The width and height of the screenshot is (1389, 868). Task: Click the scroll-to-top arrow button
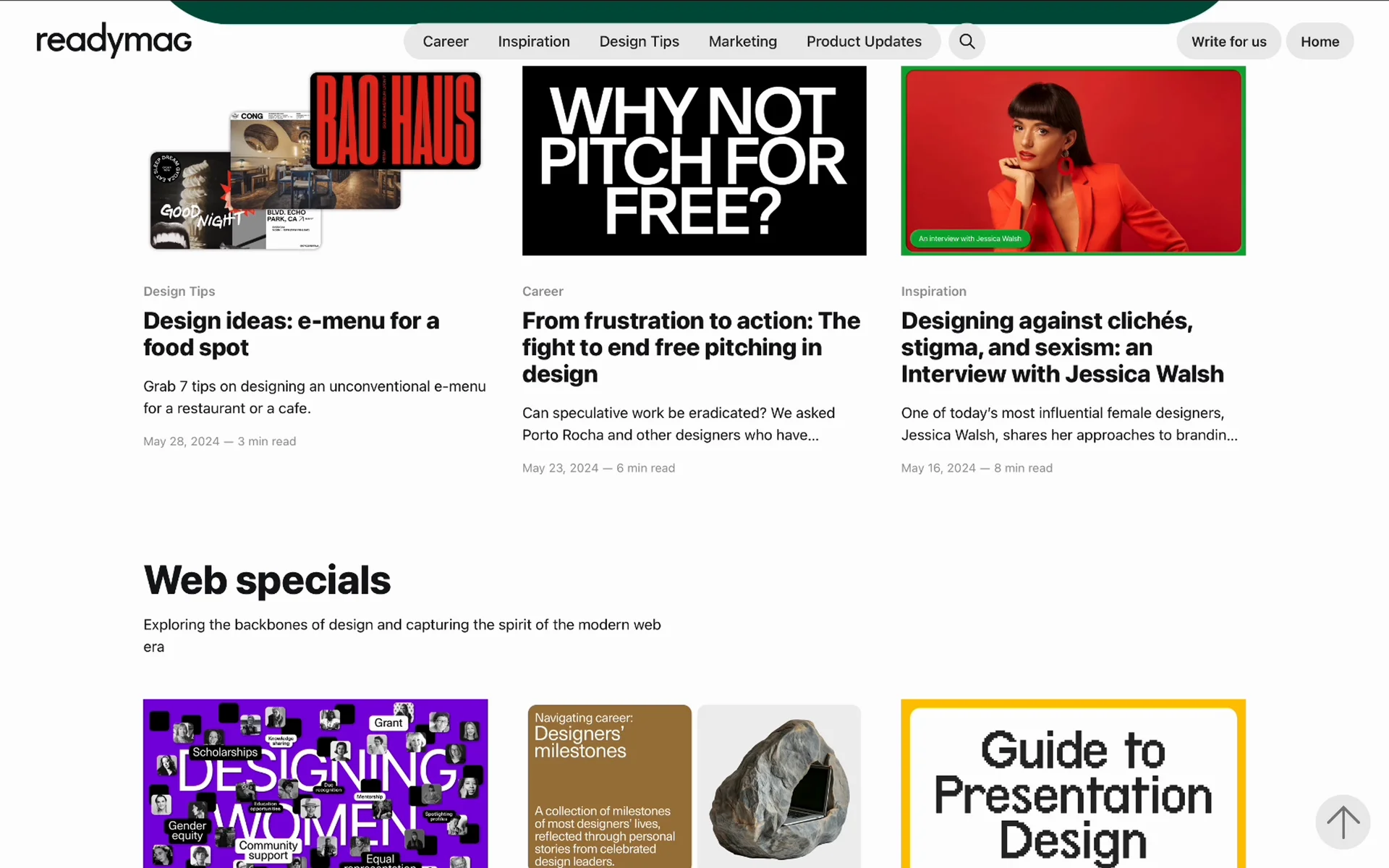click(1343, 822)
